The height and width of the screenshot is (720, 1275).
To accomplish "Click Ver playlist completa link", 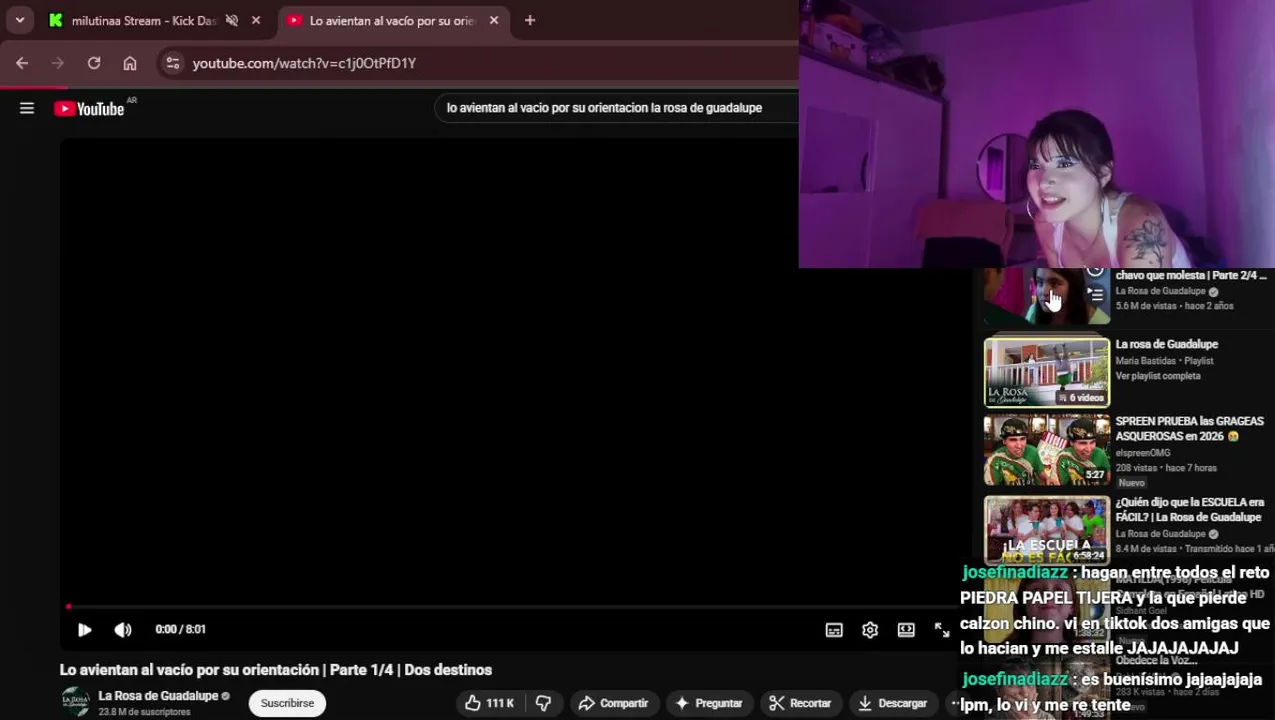I will (1158, 376).
